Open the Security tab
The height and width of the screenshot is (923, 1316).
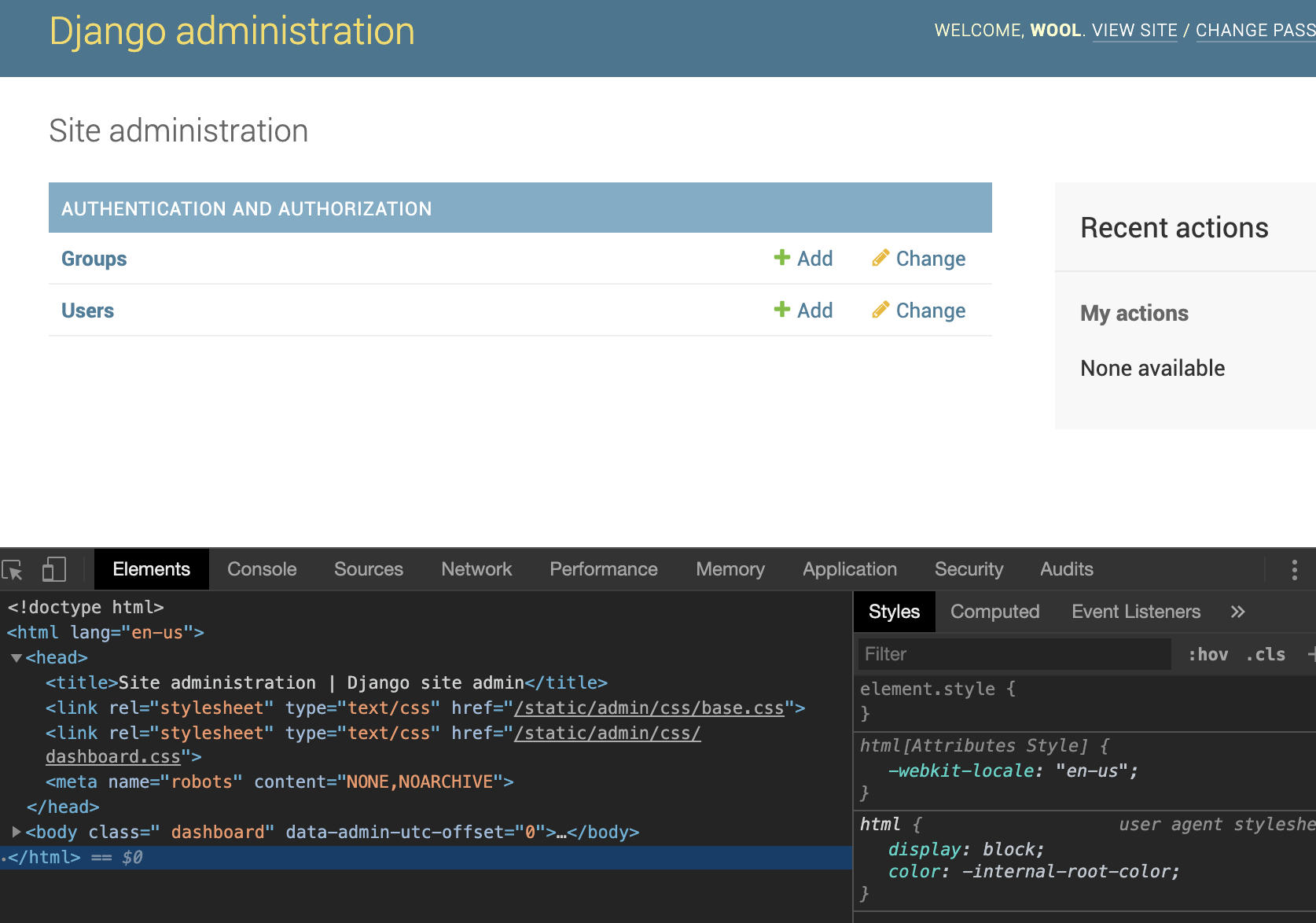pos(969,569)
